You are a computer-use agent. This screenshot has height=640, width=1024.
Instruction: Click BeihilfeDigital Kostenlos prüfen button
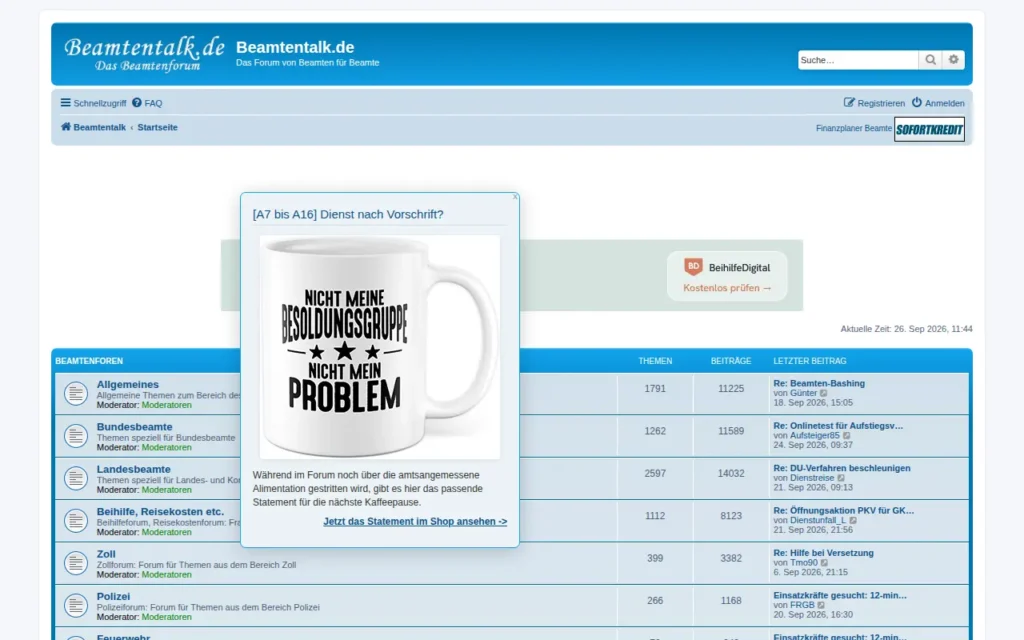coord(727,277)
